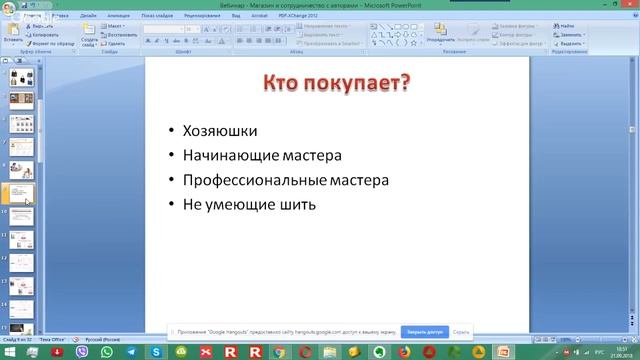Click Find (Найти) binoculars icon
Image resolution: width=640 pixels, height=360 pixels.
coord(556,26)
